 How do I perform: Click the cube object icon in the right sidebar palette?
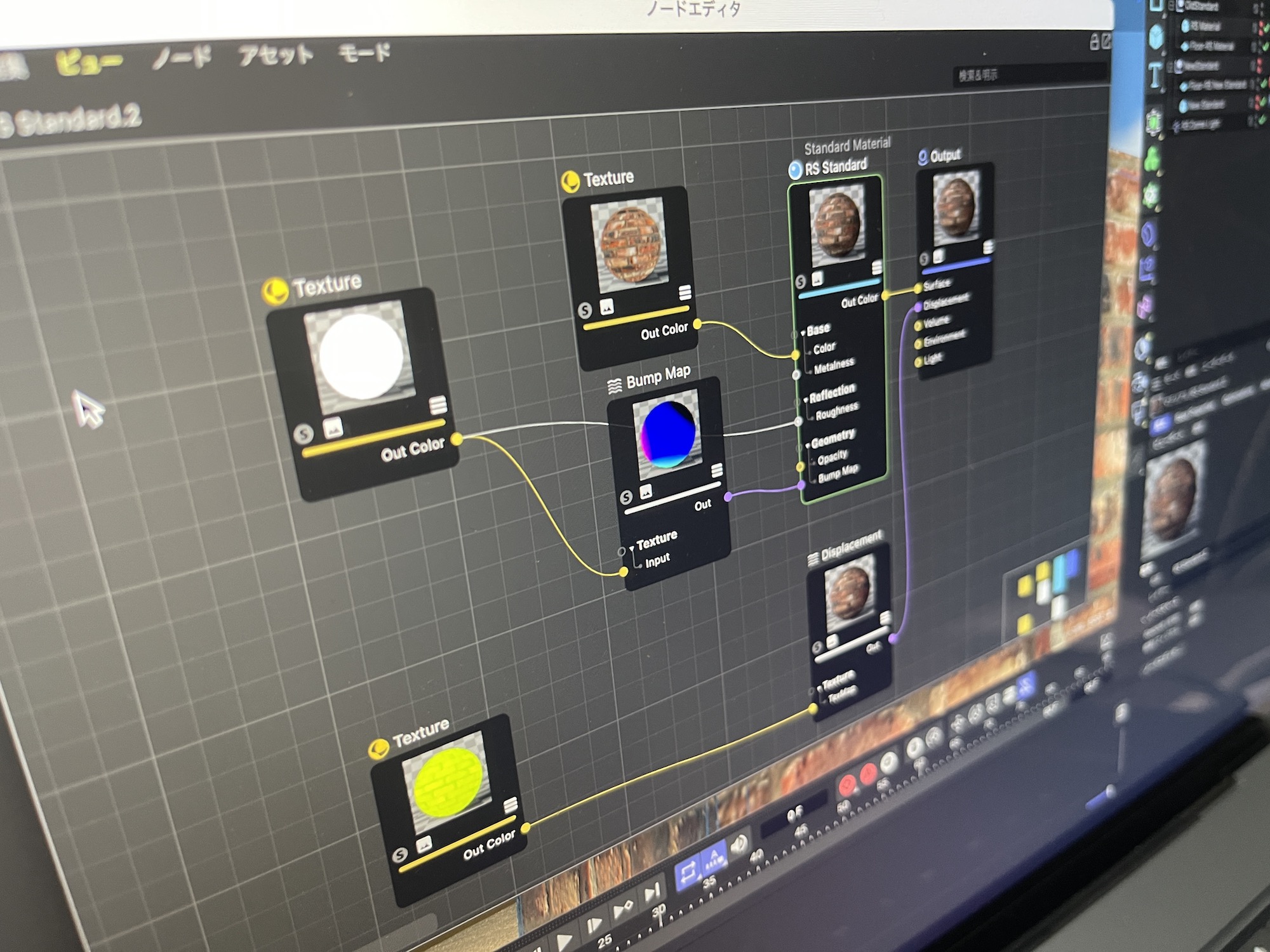pyautogui.click(x=1156, y=36)
